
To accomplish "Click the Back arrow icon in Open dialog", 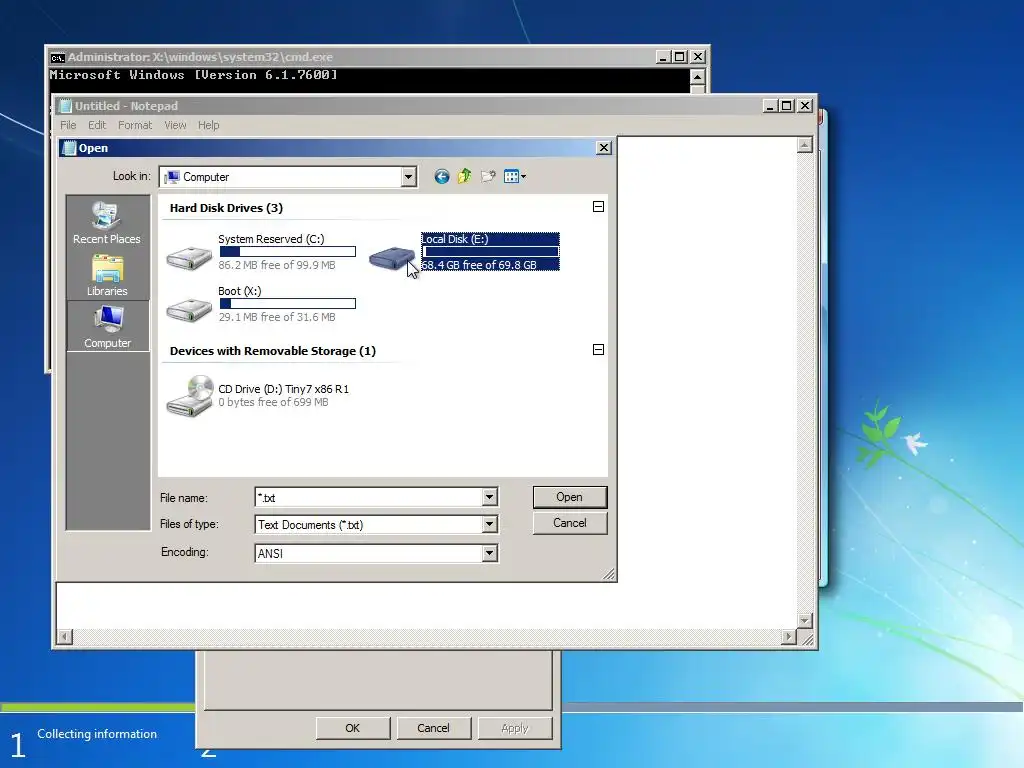I will tap(442, 176).
